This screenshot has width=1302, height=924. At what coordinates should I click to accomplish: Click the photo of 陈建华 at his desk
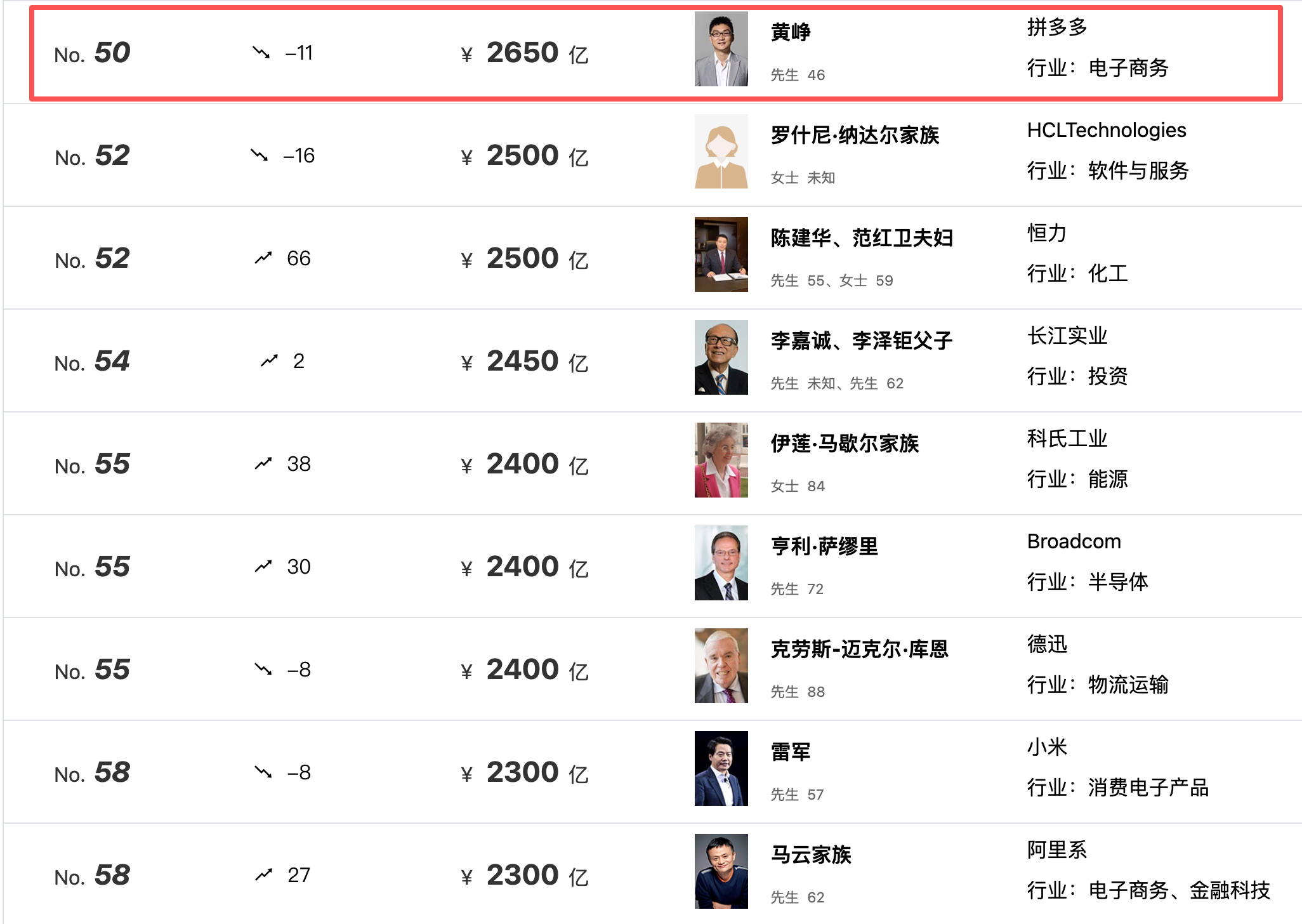(721, 254)
